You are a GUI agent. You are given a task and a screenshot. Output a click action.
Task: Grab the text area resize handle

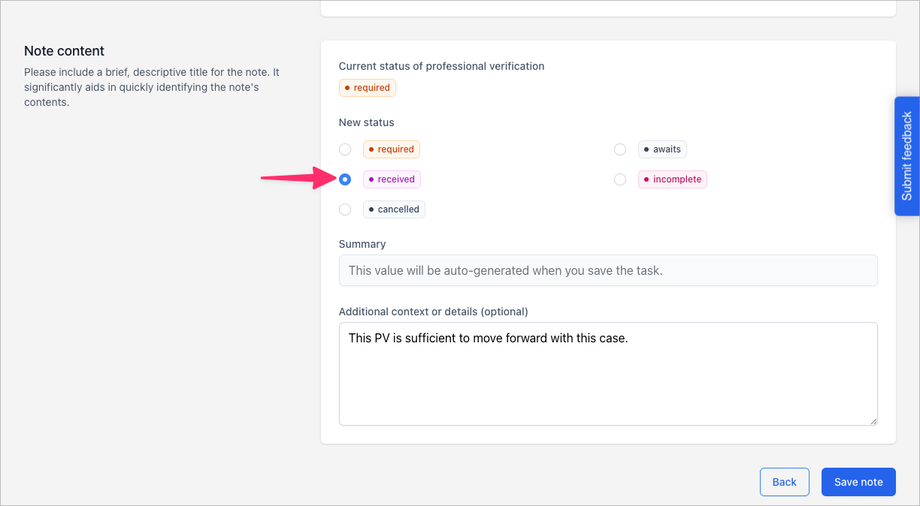click(873, 420)
